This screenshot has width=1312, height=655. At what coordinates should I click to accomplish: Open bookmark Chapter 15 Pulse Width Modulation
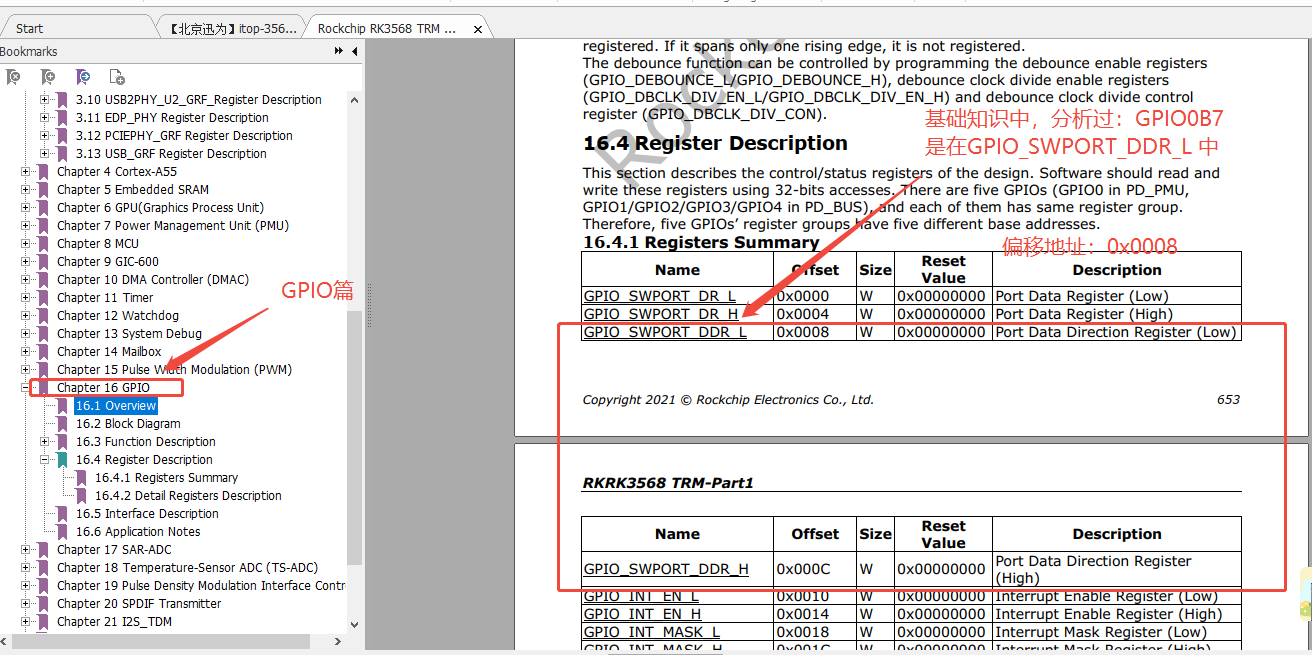click(174, 370)
